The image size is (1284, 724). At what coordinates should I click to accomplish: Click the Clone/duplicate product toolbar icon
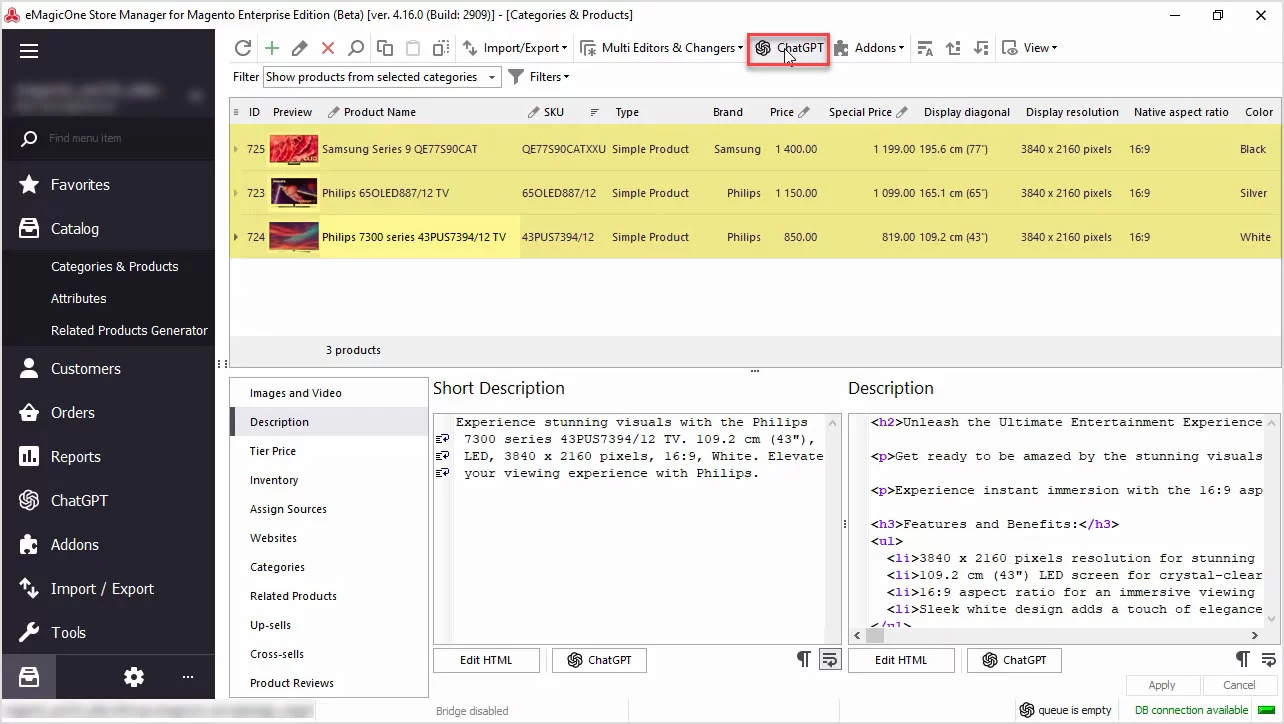tap(441, 48)
